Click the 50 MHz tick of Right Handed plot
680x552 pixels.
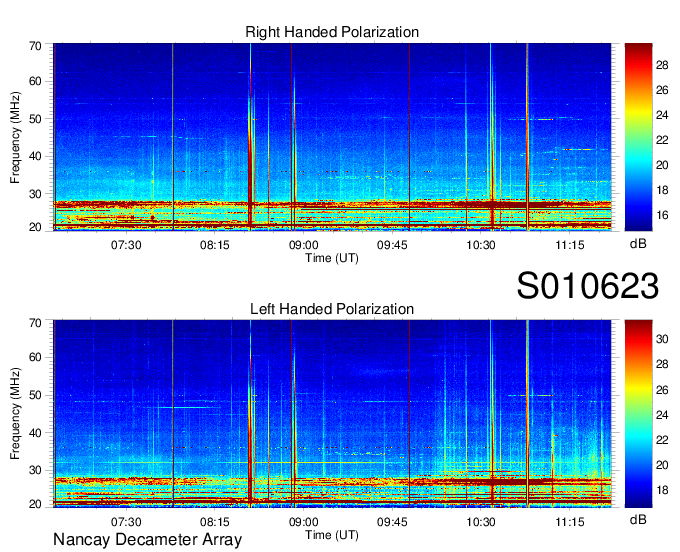pos(35,119)
